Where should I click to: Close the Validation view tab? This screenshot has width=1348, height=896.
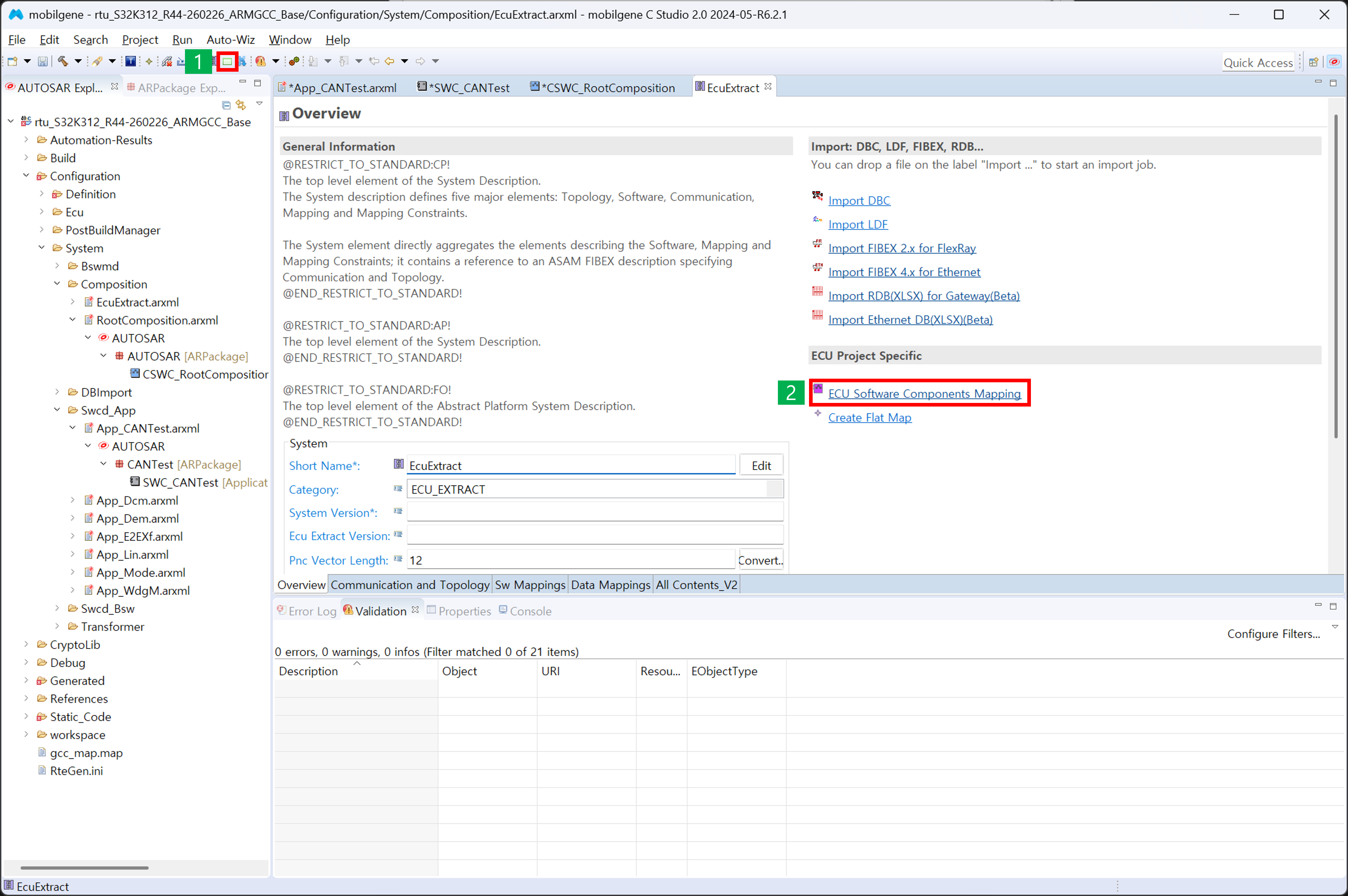pos(415,610)
